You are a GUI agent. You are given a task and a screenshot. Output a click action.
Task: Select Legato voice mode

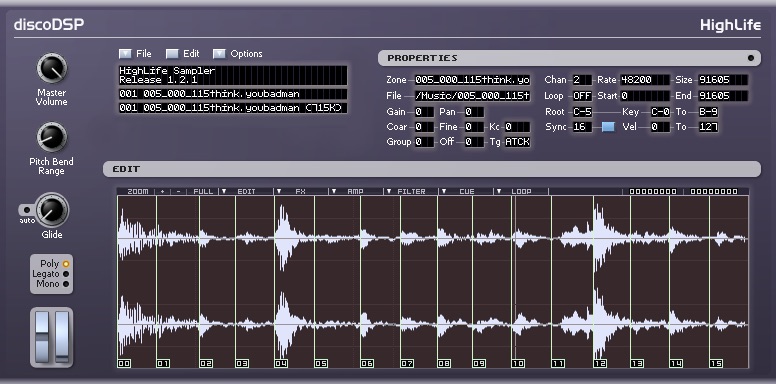click(66, 274)
